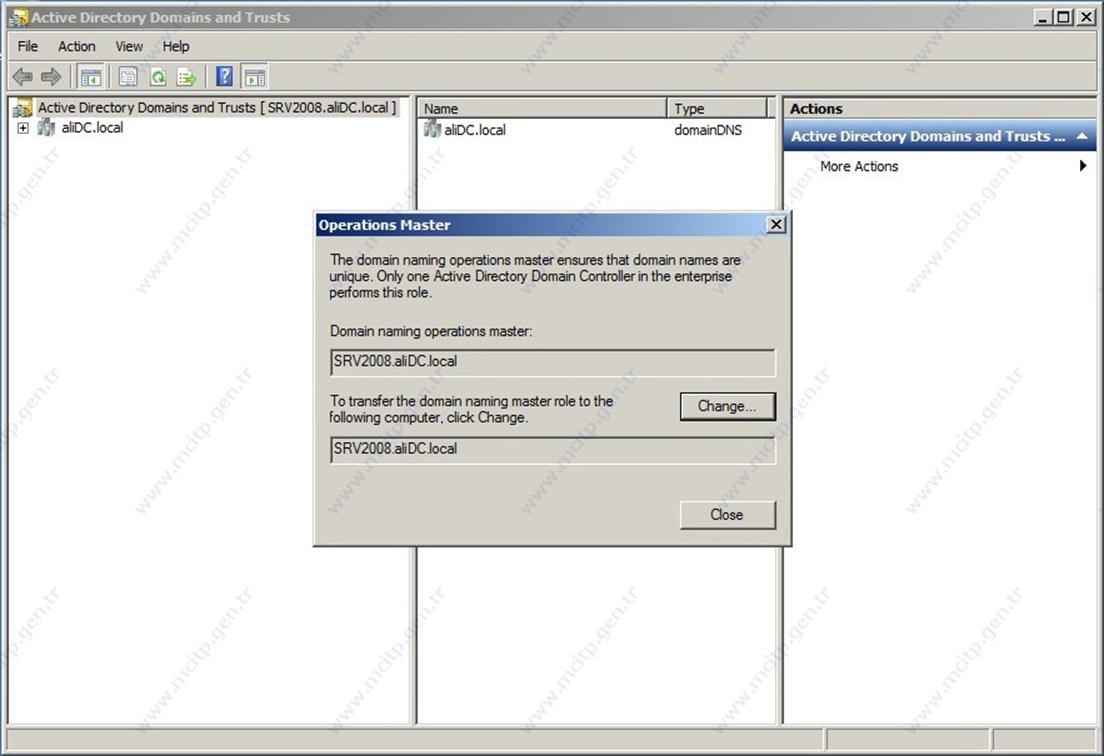Sort list by Type column header
This screenshot has height=756, width=1104.
click(717, 108)
